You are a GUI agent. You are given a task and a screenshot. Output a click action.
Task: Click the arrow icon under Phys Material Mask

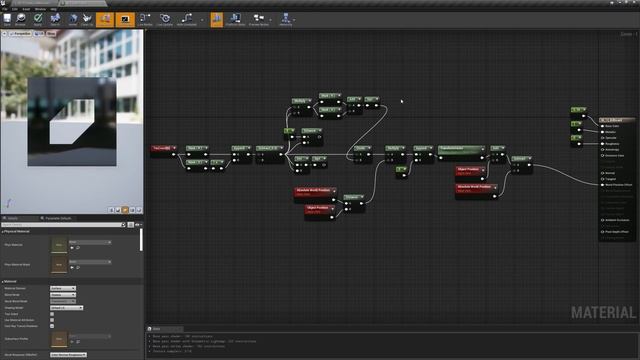point(72,267)
